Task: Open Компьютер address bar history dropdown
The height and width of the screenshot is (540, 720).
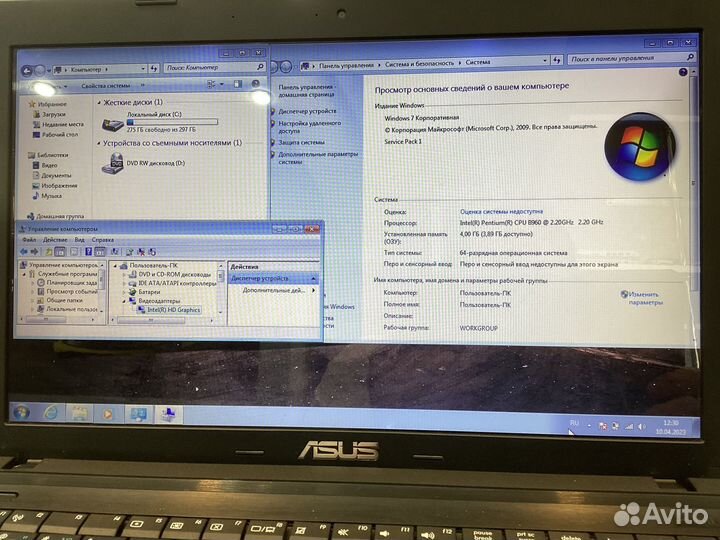Action: [x=143, y=69]
